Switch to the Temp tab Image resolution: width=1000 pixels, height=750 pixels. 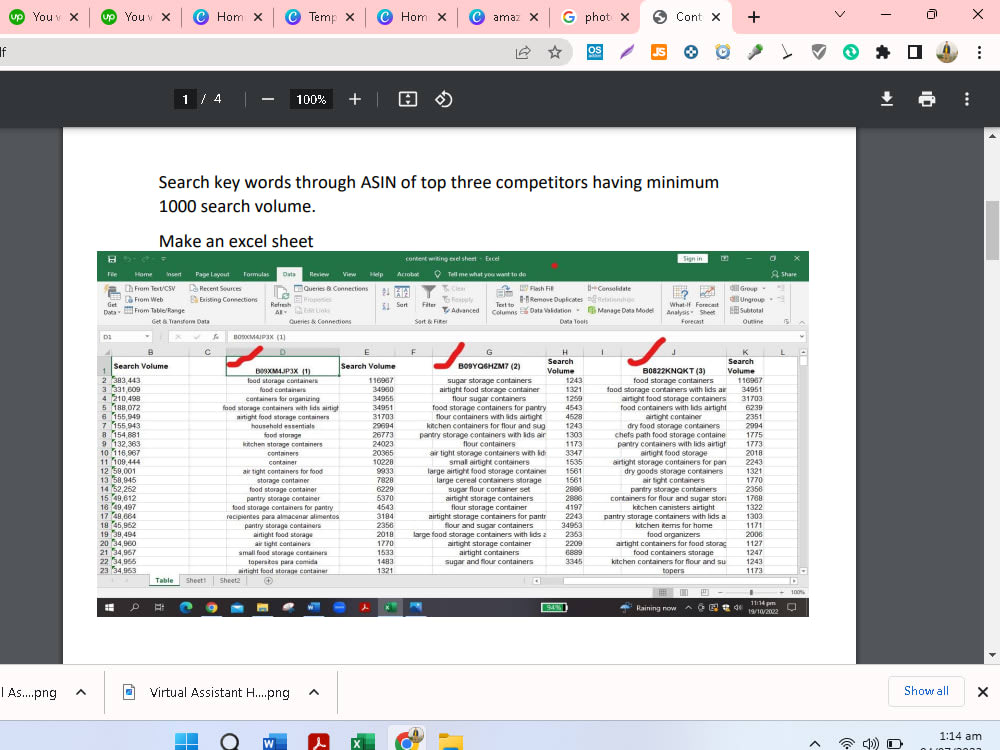coord(320,17)
